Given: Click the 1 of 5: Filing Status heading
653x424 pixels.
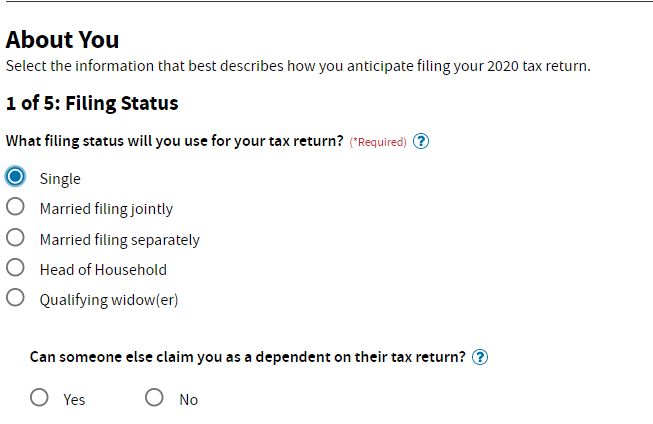Looking at the screenshot, I should (x=92, y=103).
